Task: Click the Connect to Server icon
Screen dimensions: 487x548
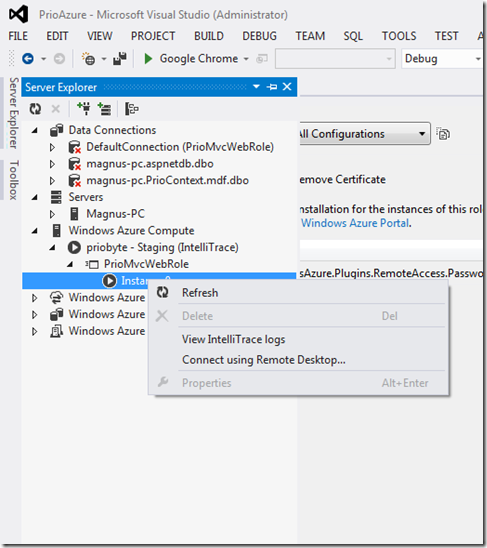Action: pos(104,109)
